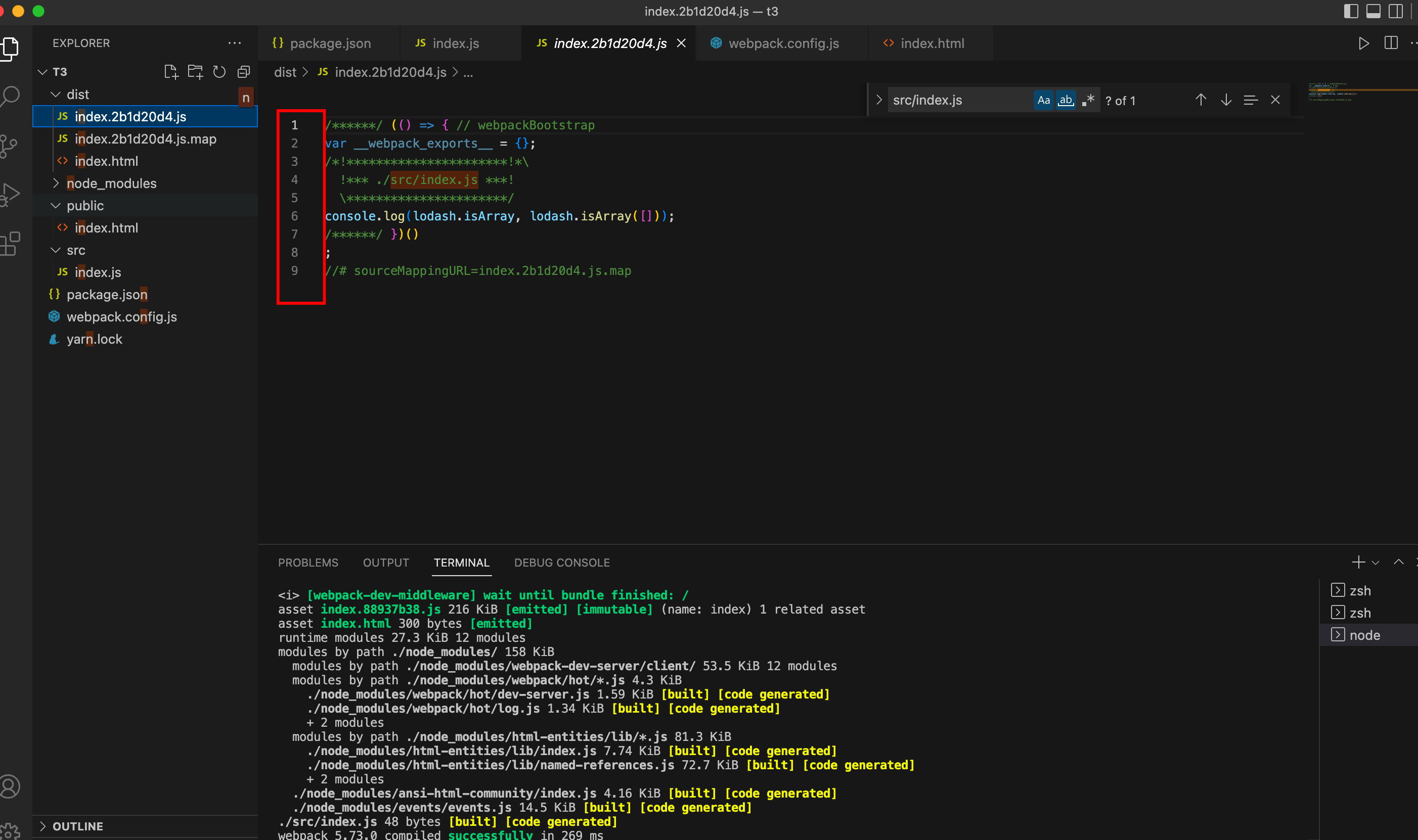This screenshot has width=1418, height=840.
Task: Create a new folder in T3
Action: [195, 72]
